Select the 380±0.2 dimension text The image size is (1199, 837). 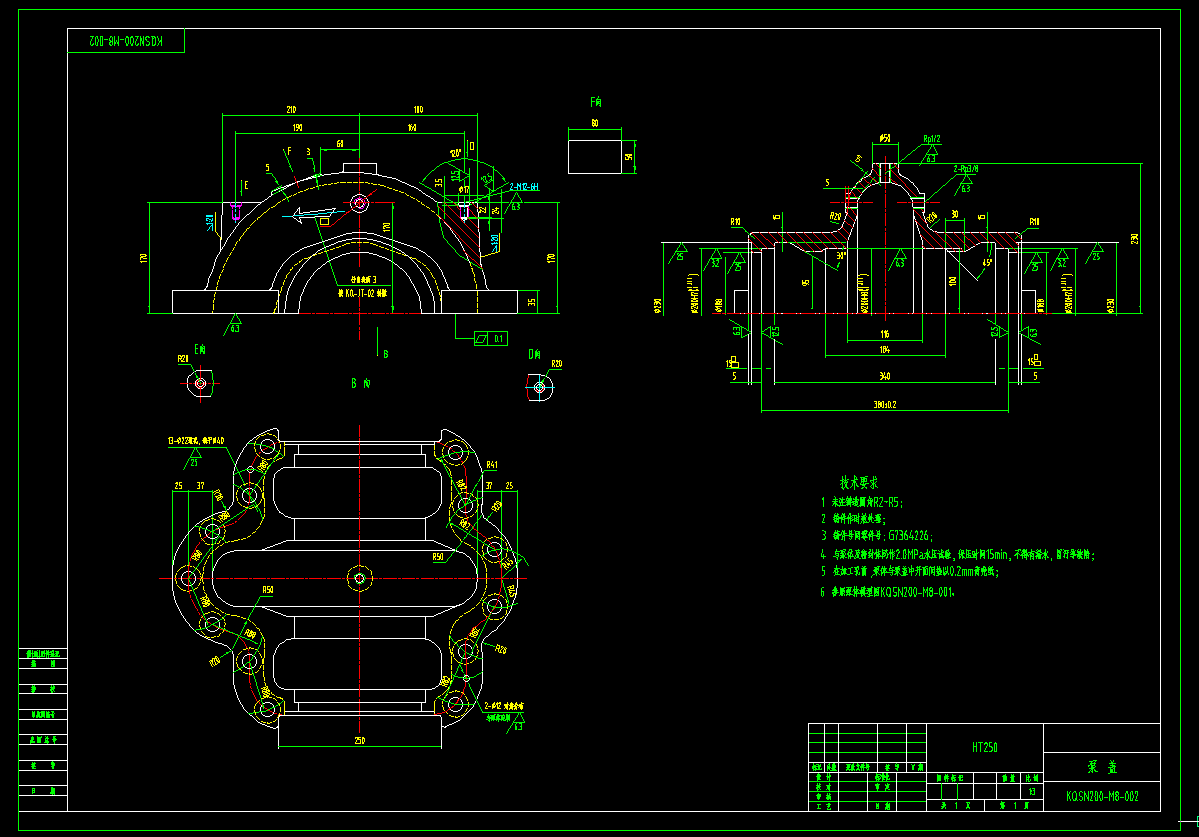click(x=885, y=404)
